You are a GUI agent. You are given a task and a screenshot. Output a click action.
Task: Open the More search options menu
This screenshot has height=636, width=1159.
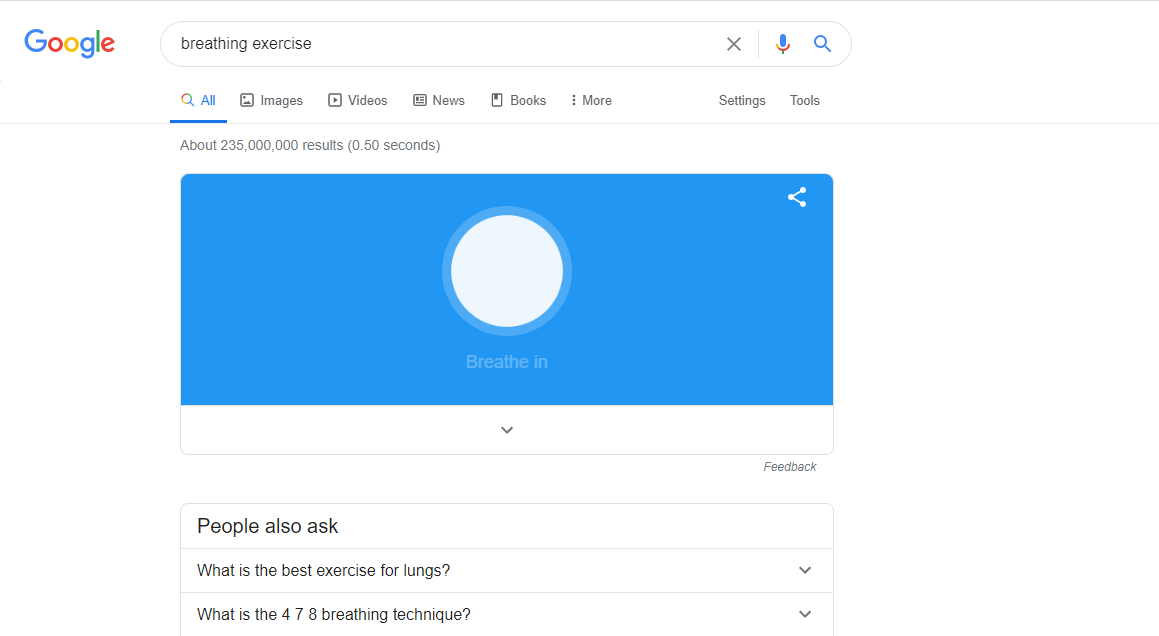591,100
